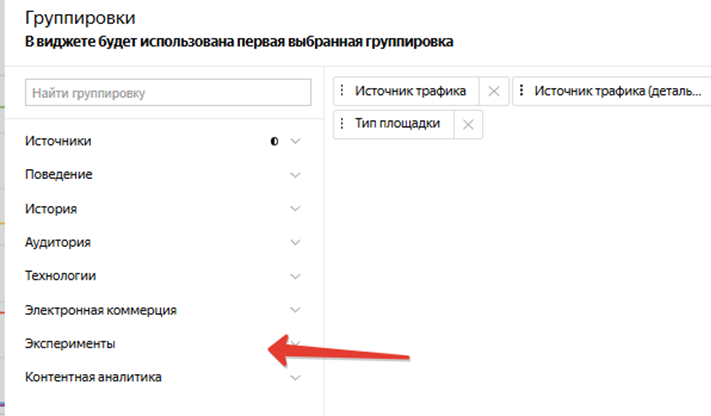Expand Контентная аналитика with its chevron
The image size is (711, 416).
[295, 378]
